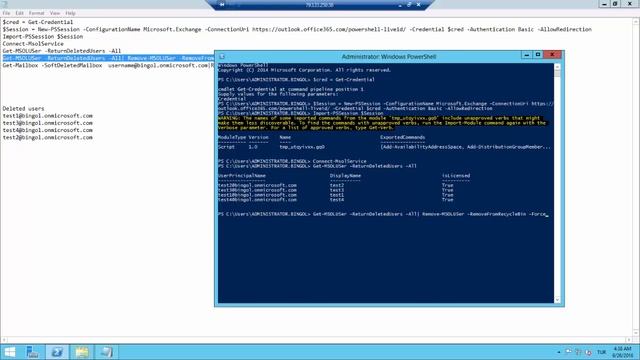The height and width of the screenshot is (360, 640).
Task: Click PowerShell prompt line with Remove-MSOLUSer command
Action: (x=383, y=214)
